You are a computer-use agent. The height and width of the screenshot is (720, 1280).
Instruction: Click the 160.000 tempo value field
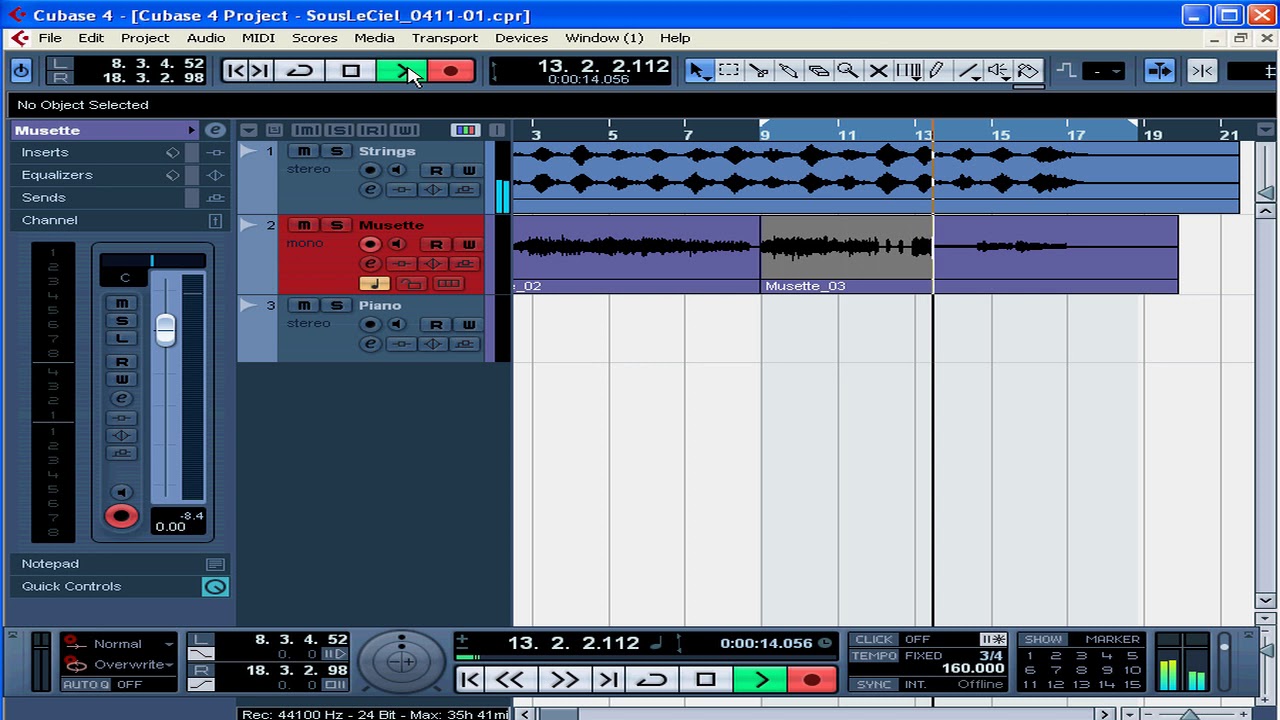(972, 668)
